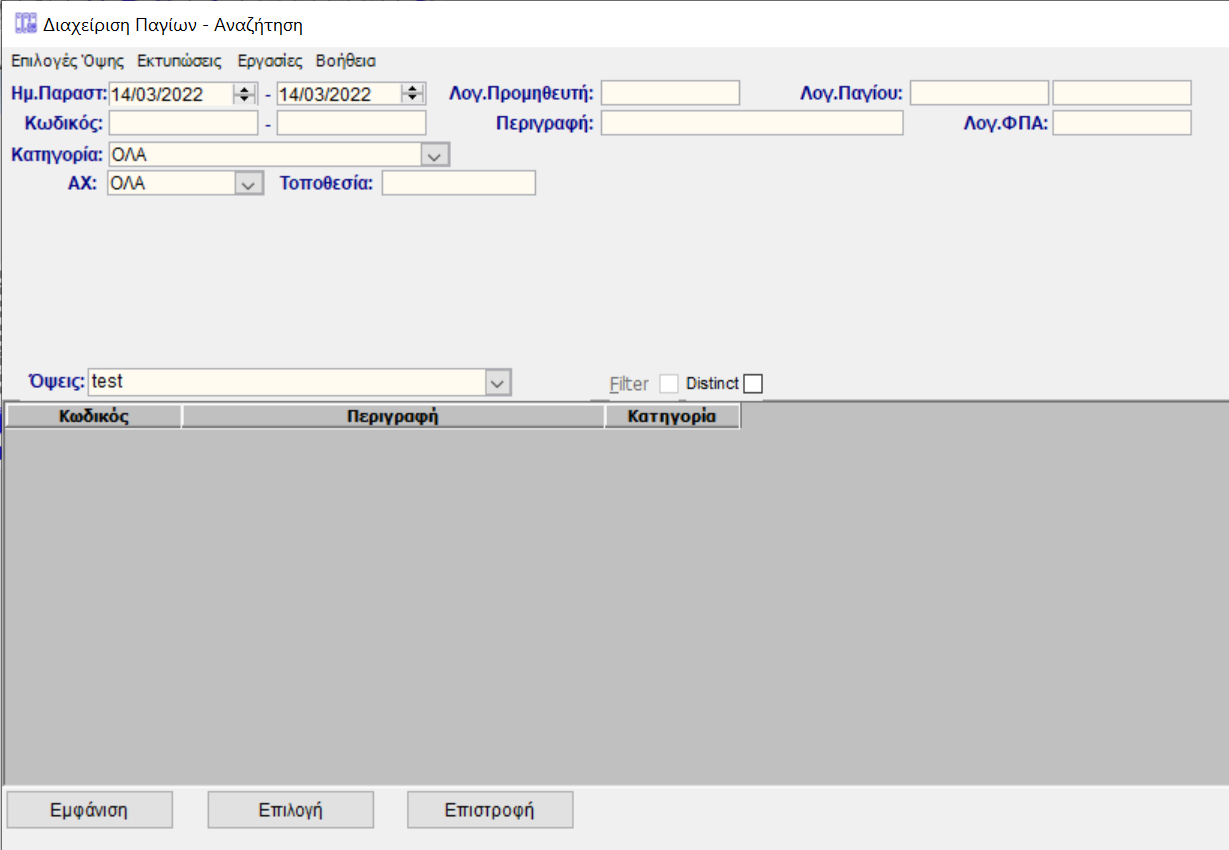Click the start date spinner control
Screen dimensions: 1229x850
pos(244,94)
